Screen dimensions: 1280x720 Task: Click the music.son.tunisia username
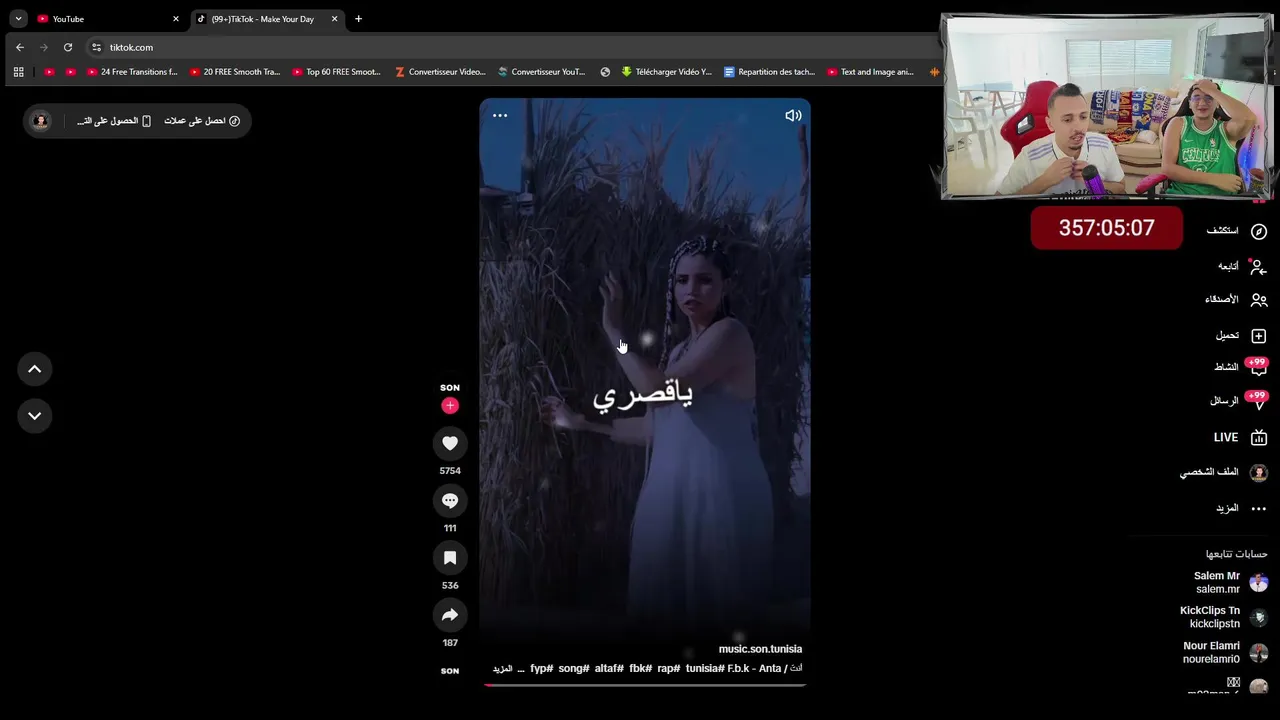click(760, 649)
